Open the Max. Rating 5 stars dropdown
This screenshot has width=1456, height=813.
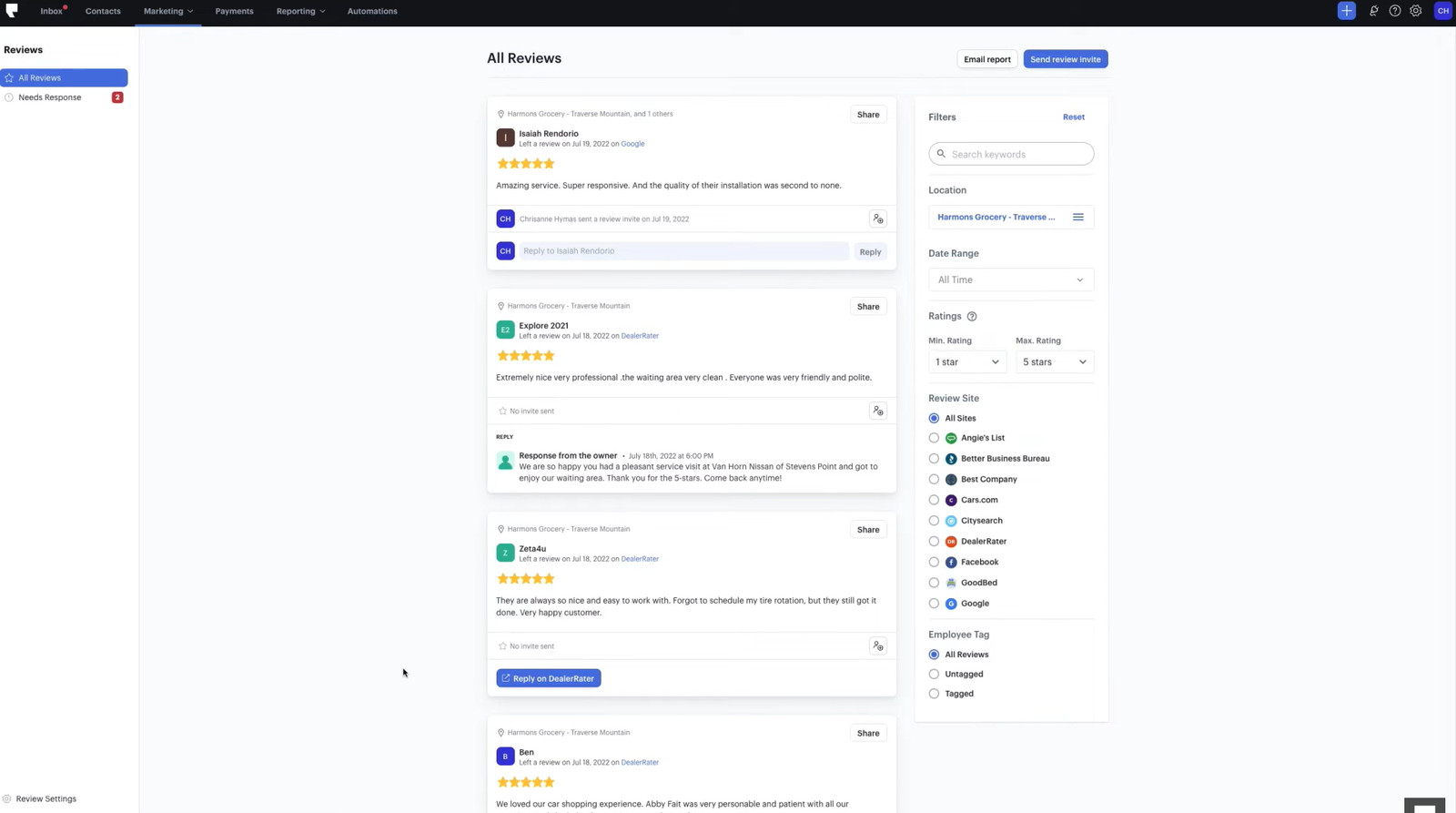[1055, 362]
